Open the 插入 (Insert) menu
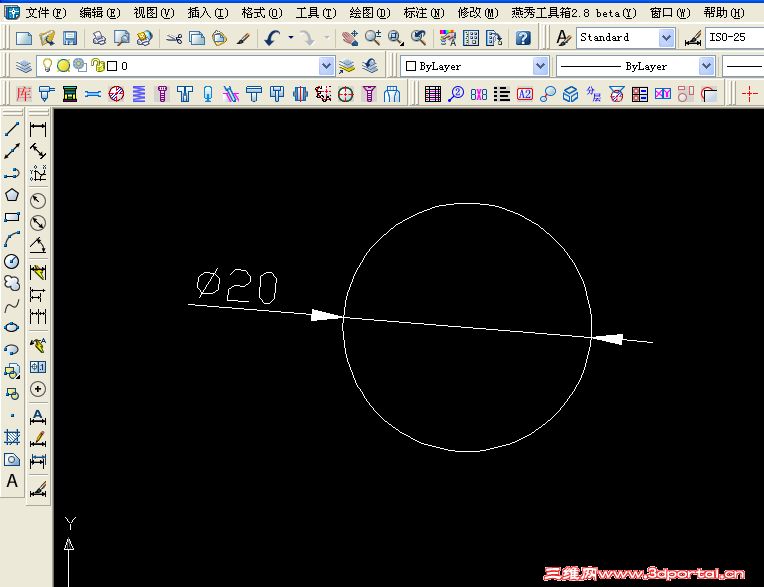Viewport: 764px width, 587px height. [208, 13]
